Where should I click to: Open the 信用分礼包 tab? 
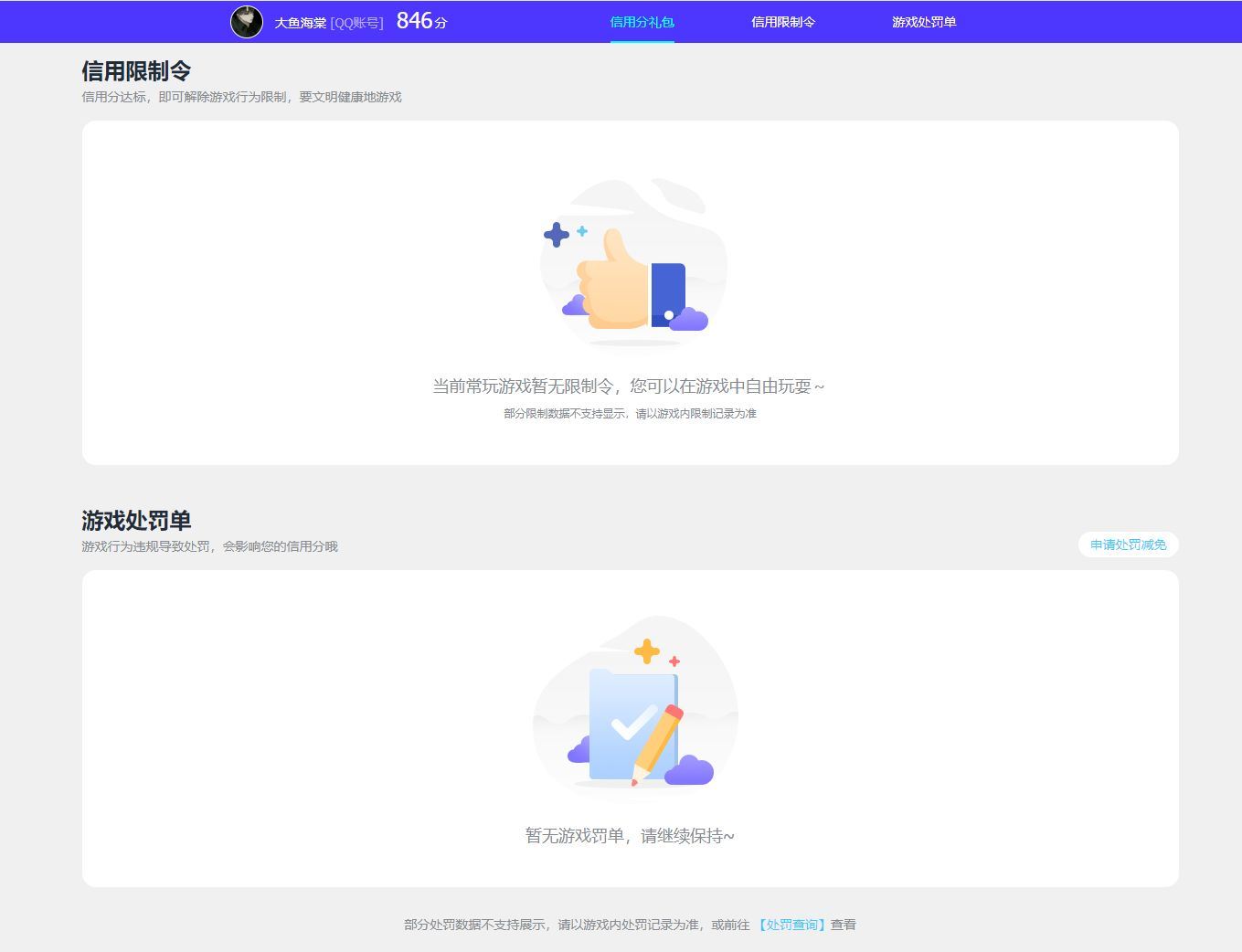coord(642,22)
